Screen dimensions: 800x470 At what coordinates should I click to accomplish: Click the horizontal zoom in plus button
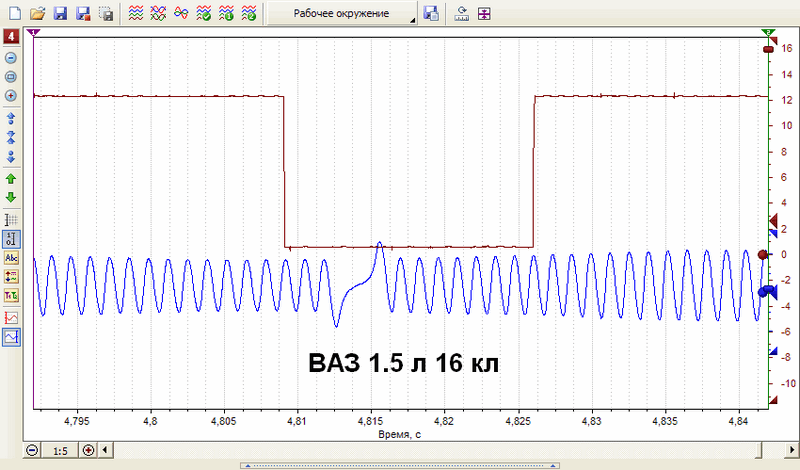[x=89, y=451]
